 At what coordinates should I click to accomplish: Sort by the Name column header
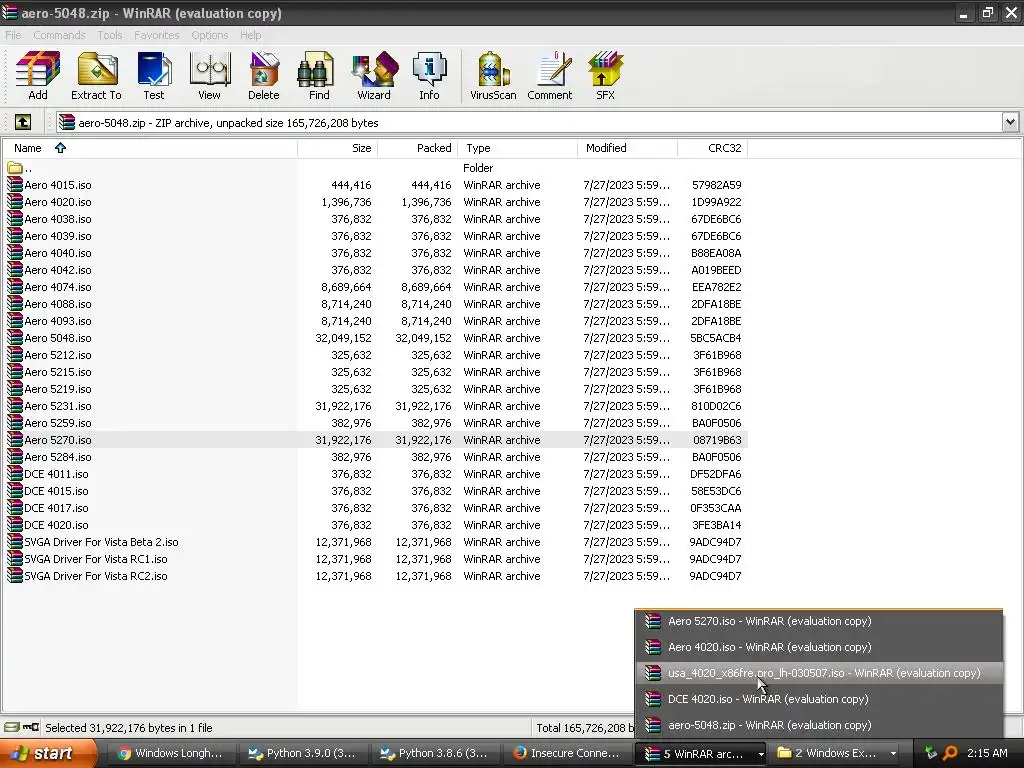point(150,148)
